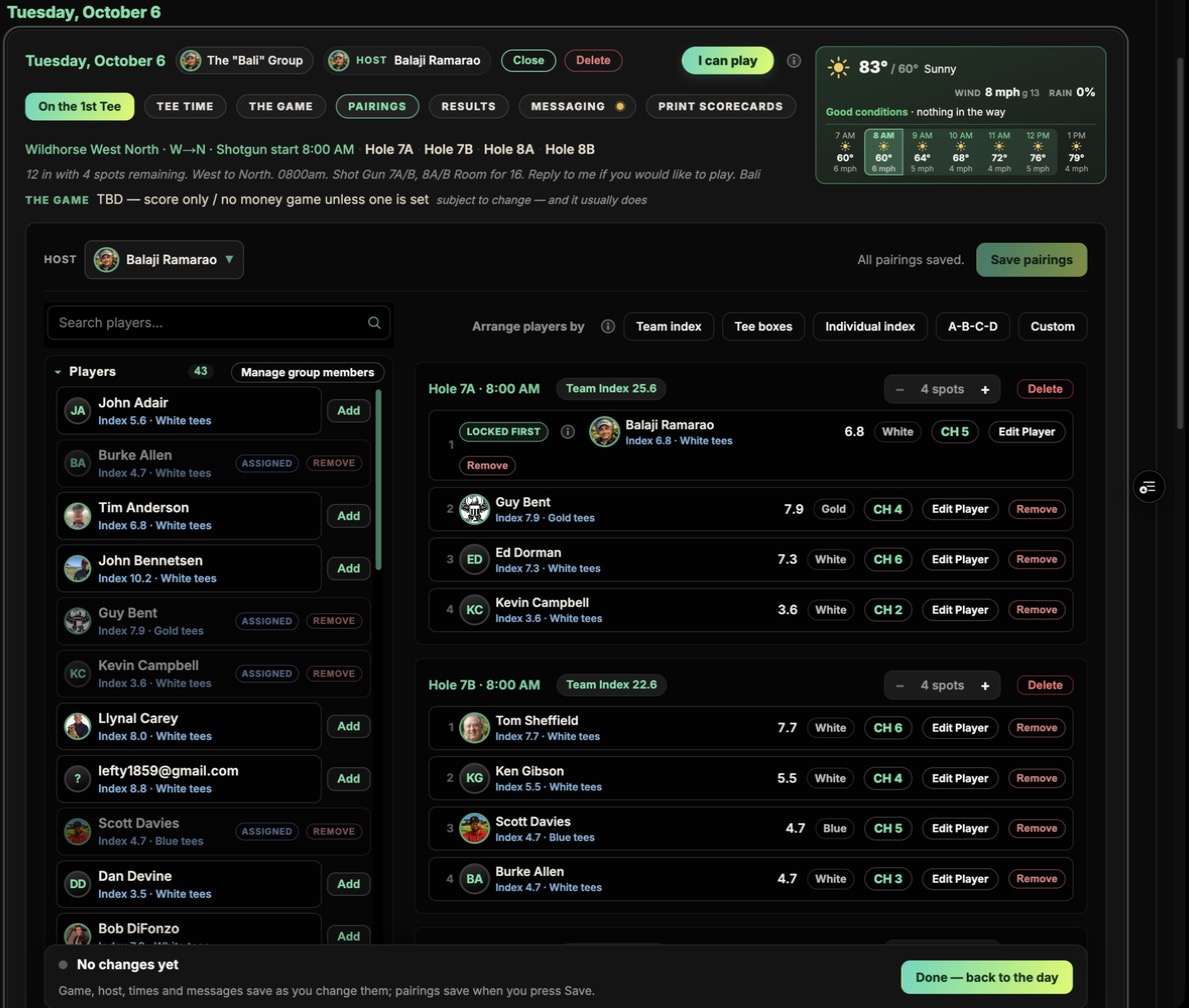Open info icon next to I can play
Viewport: 1189px width, 1008px height.
(x=794, y=61)
